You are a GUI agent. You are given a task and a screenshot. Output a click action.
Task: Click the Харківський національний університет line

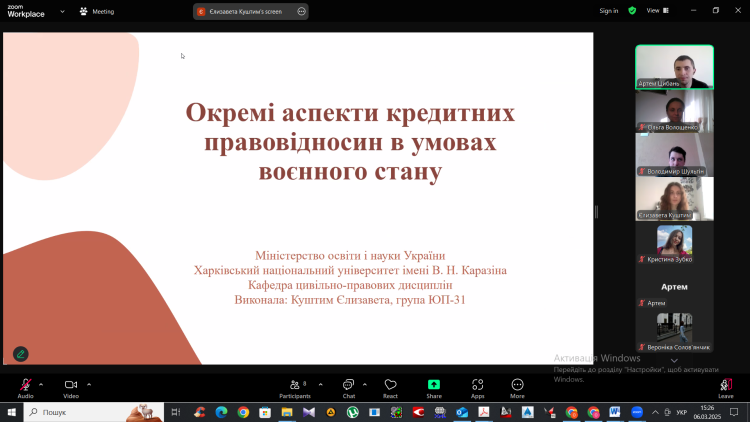point(350,270)
